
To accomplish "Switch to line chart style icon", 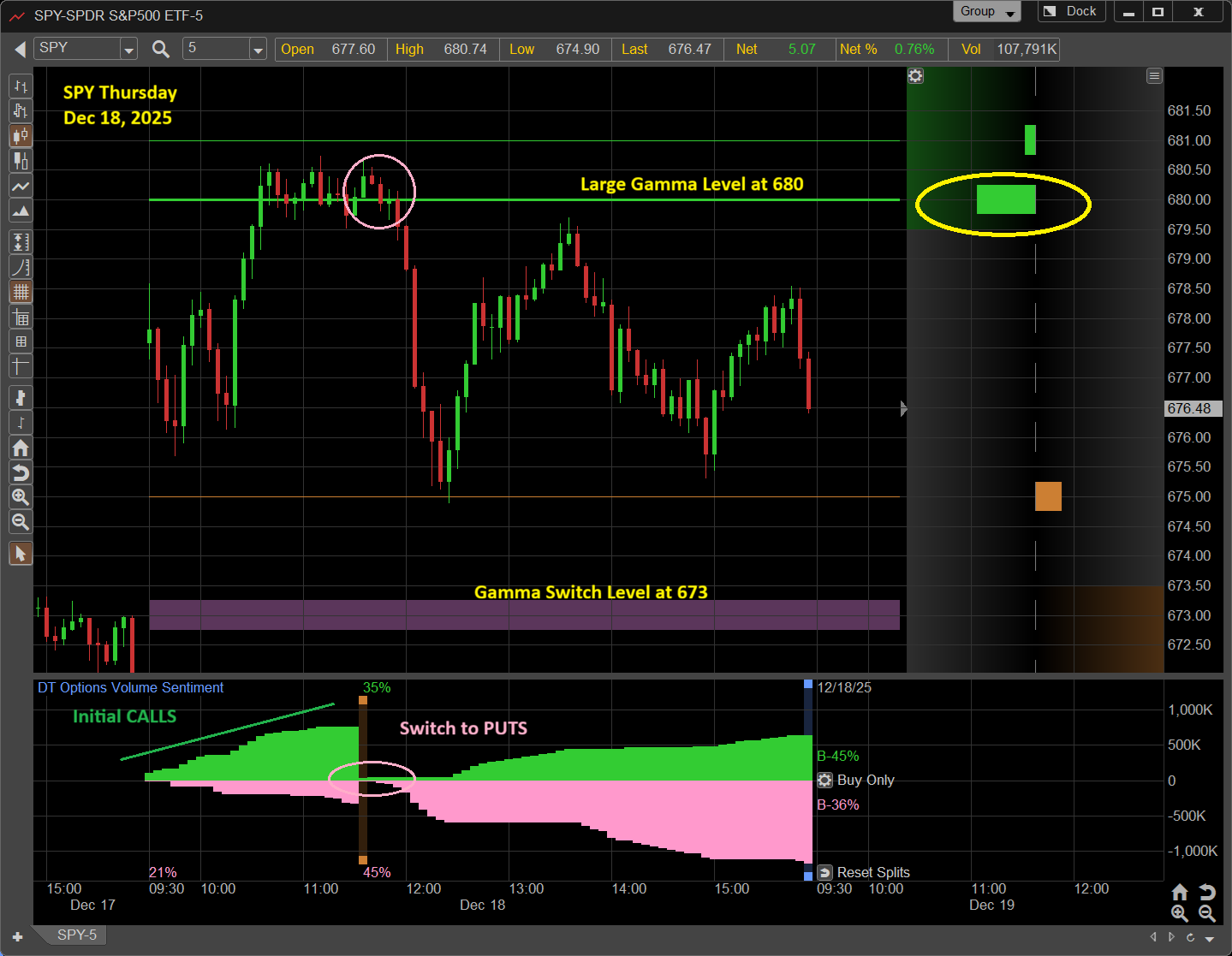I will tap(21, 186).
